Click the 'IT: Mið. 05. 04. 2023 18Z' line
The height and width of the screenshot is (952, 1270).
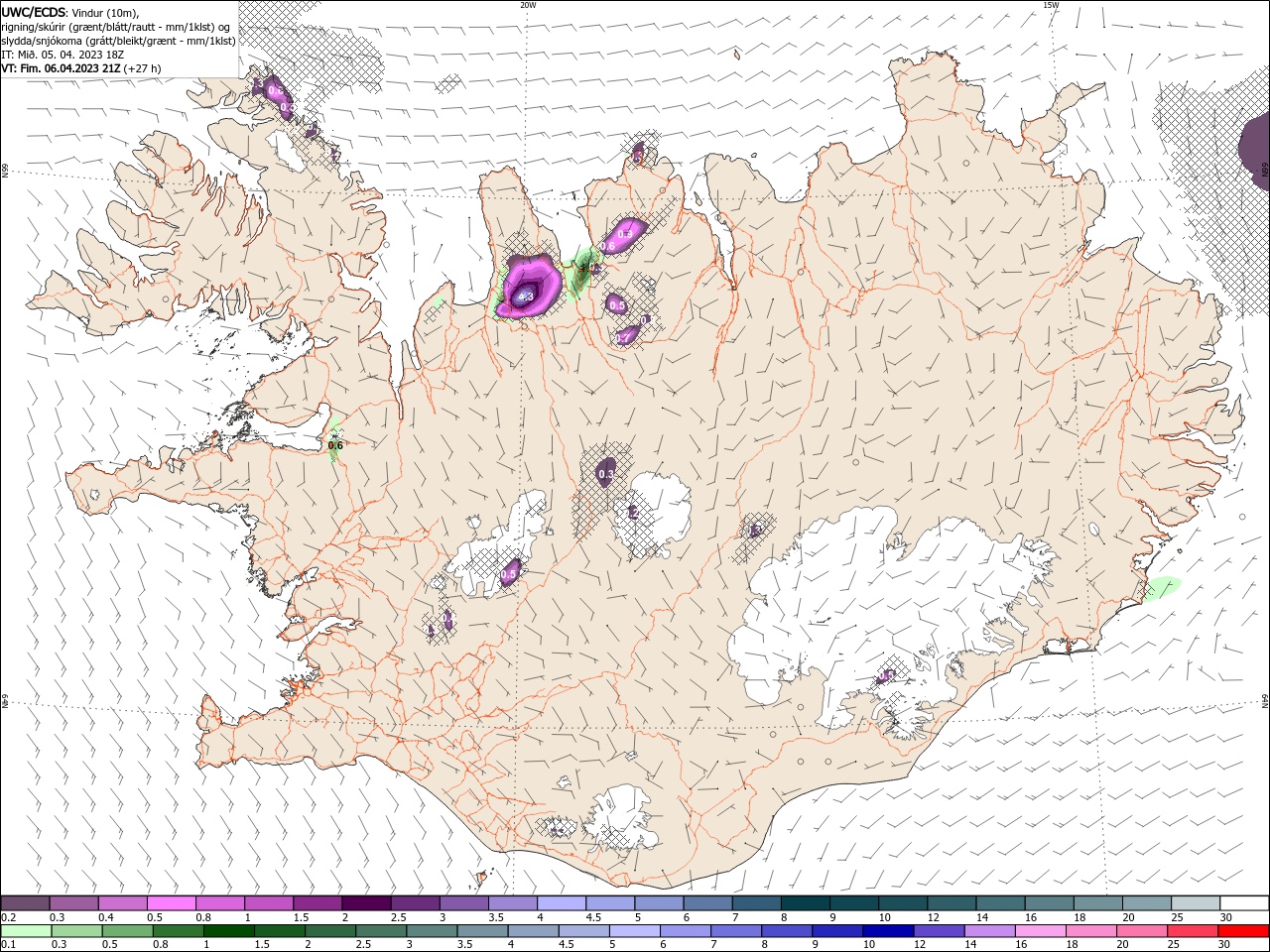[x=61, y=55]
